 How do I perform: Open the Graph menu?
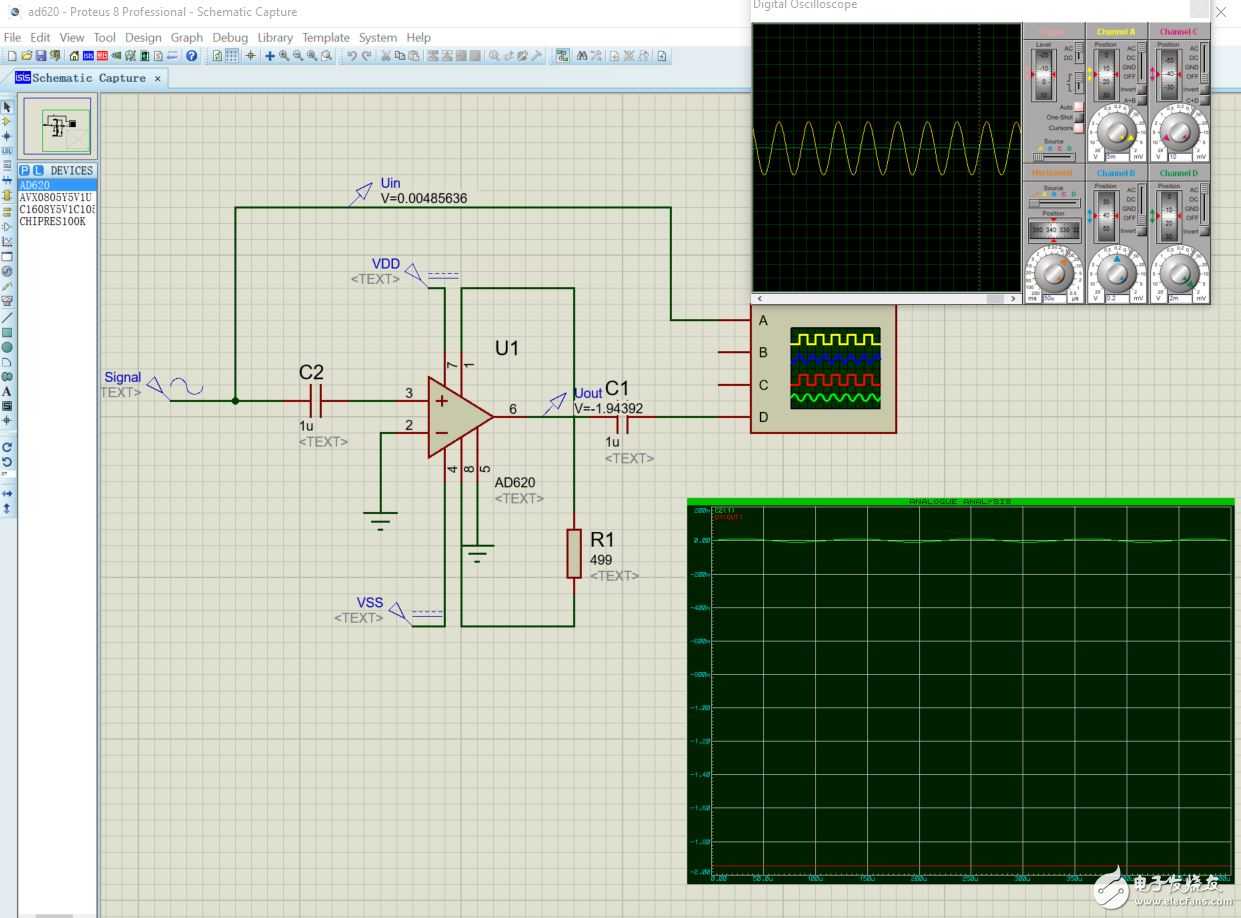(x=187, y=38)
